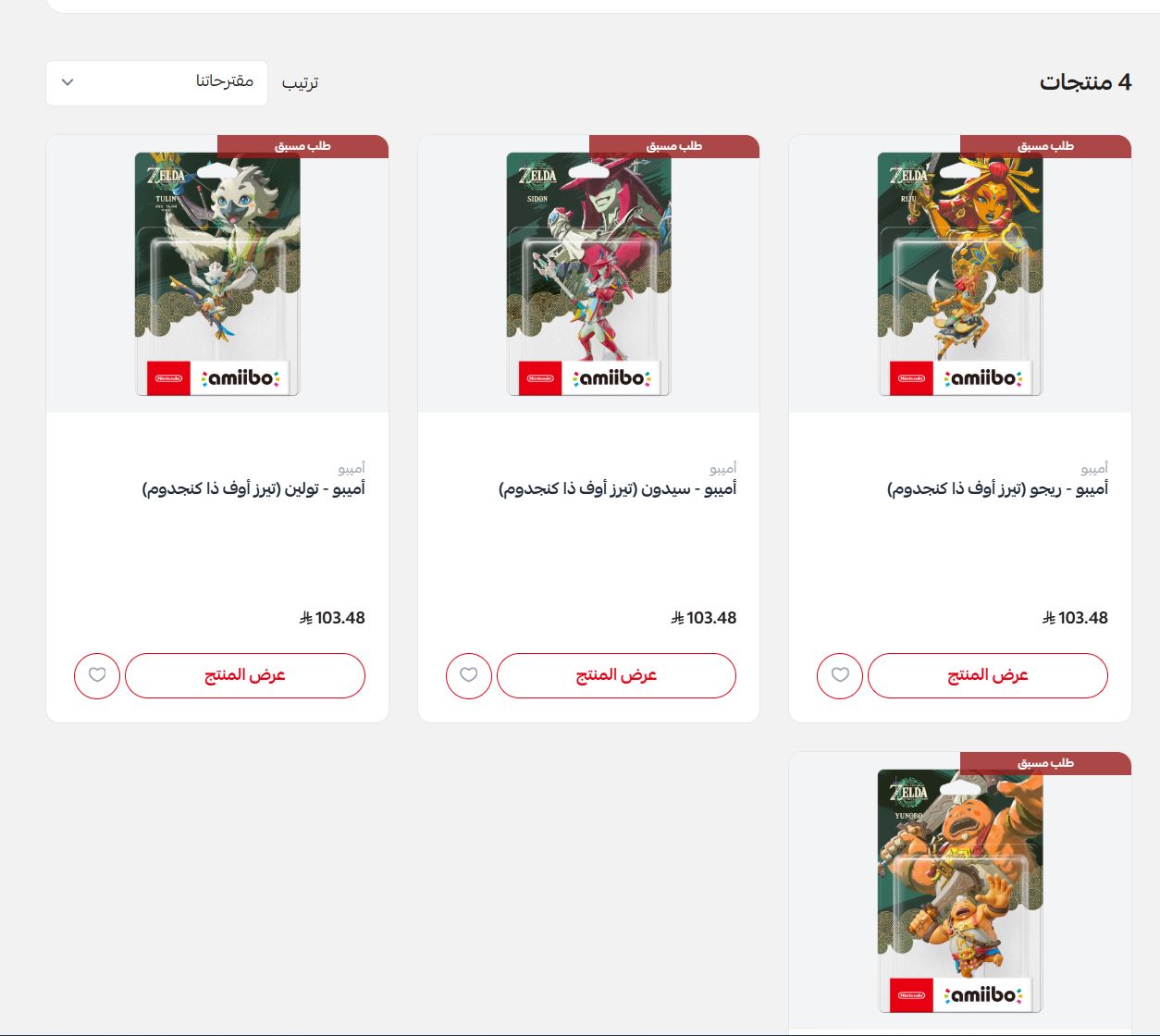The width and height of the screenshot is (1160, 1036).
Task: Click the sort dropdown chevron arrow
Action: click(x=68, y=82)
